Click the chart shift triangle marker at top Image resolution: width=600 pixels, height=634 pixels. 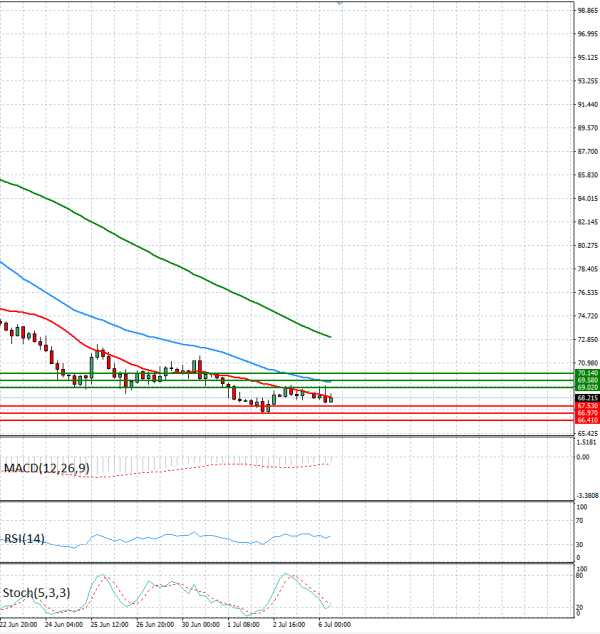(x=340, y=3)
